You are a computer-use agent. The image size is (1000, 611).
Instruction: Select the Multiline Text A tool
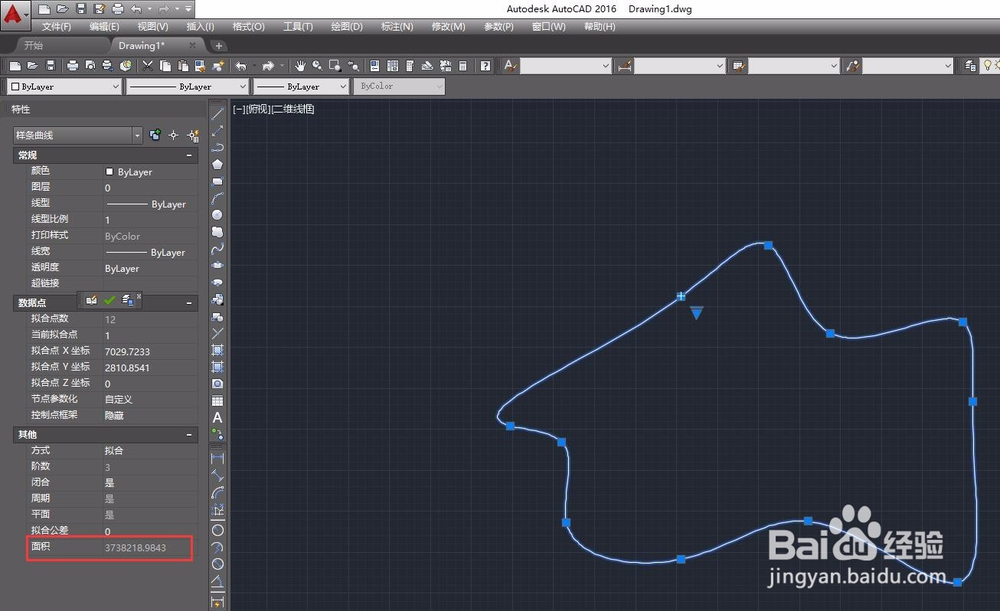pos(217,418)
